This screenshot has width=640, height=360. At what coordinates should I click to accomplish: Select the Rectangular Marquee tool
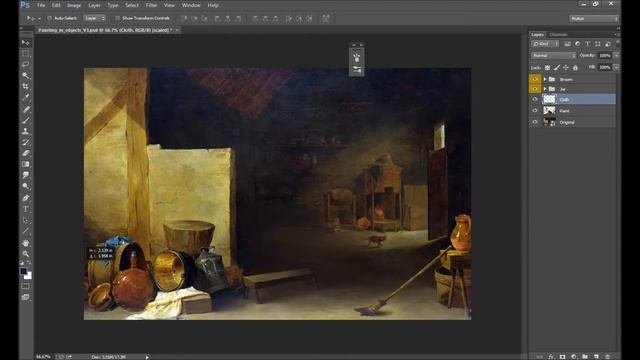(26, 53)
